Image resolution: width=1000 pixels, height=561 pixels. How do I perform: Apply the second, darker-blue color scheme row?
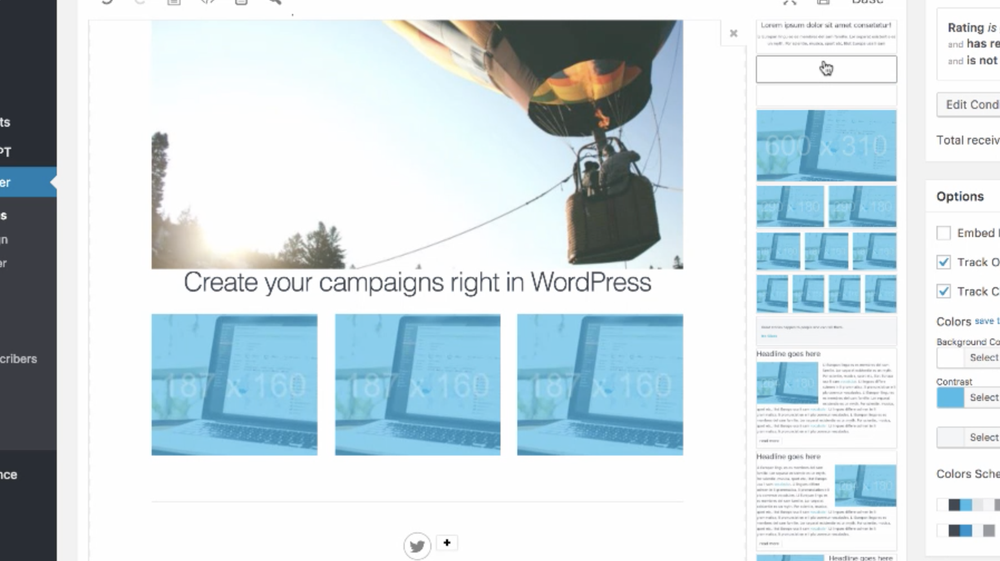[x=968, y=530]
